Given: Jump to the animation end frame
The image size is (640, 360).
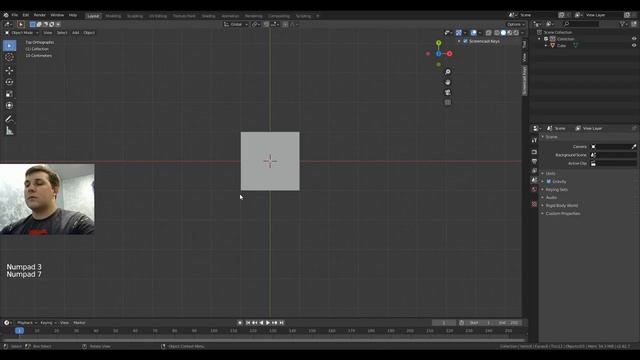Looking at the screenshot, I should click(282, 323).
